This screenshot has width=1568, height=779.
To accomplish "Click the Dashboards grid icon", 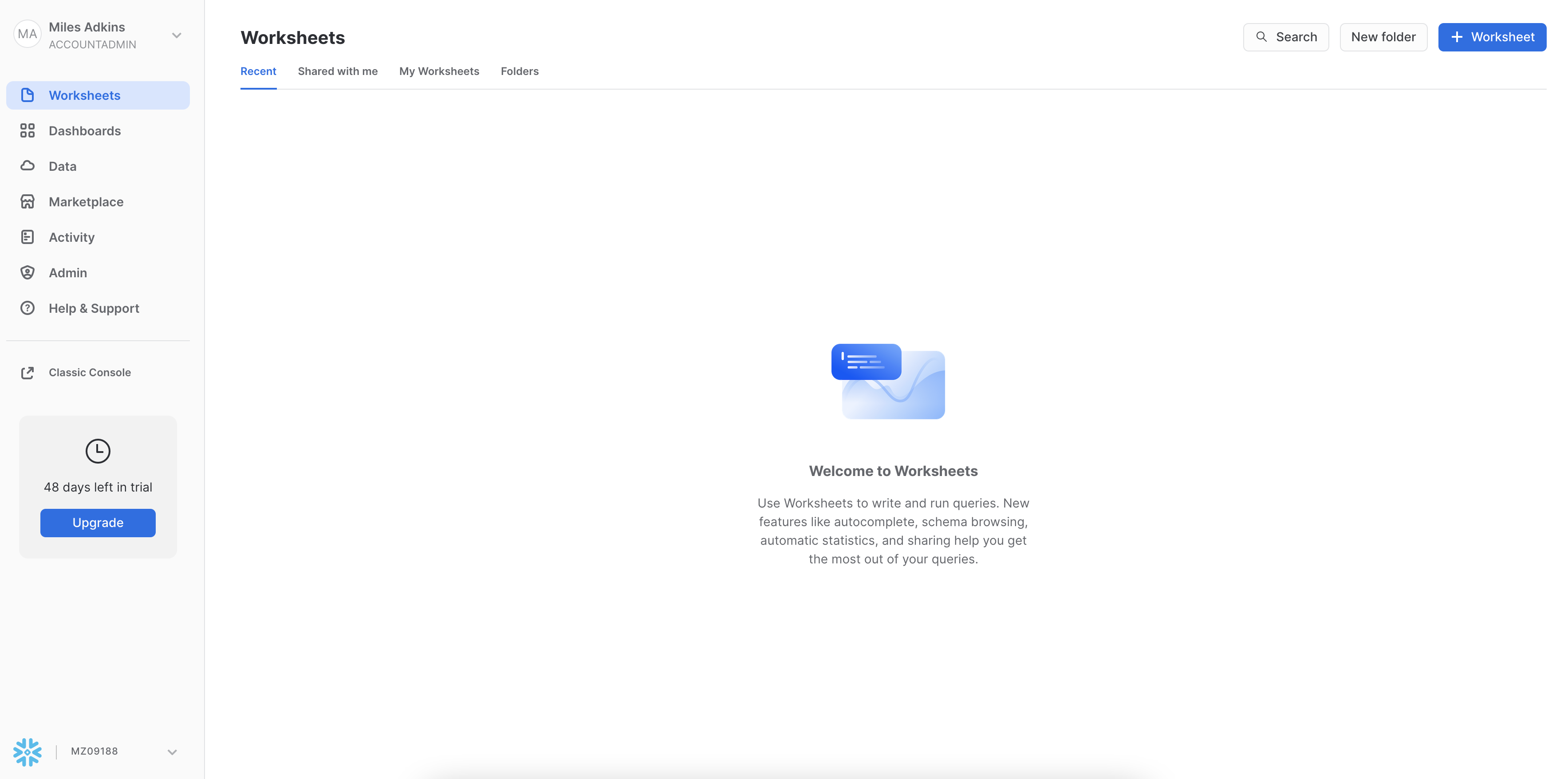I will 28,131.
